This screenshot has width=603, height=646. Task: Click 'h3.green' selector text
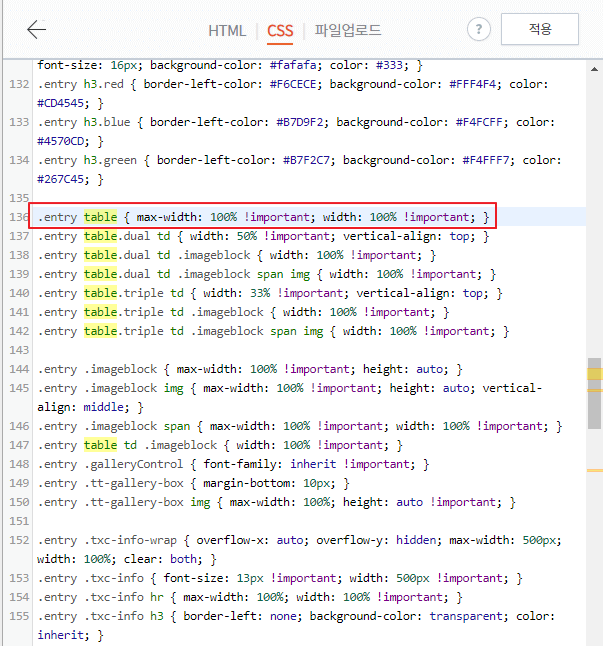[110, 160]
